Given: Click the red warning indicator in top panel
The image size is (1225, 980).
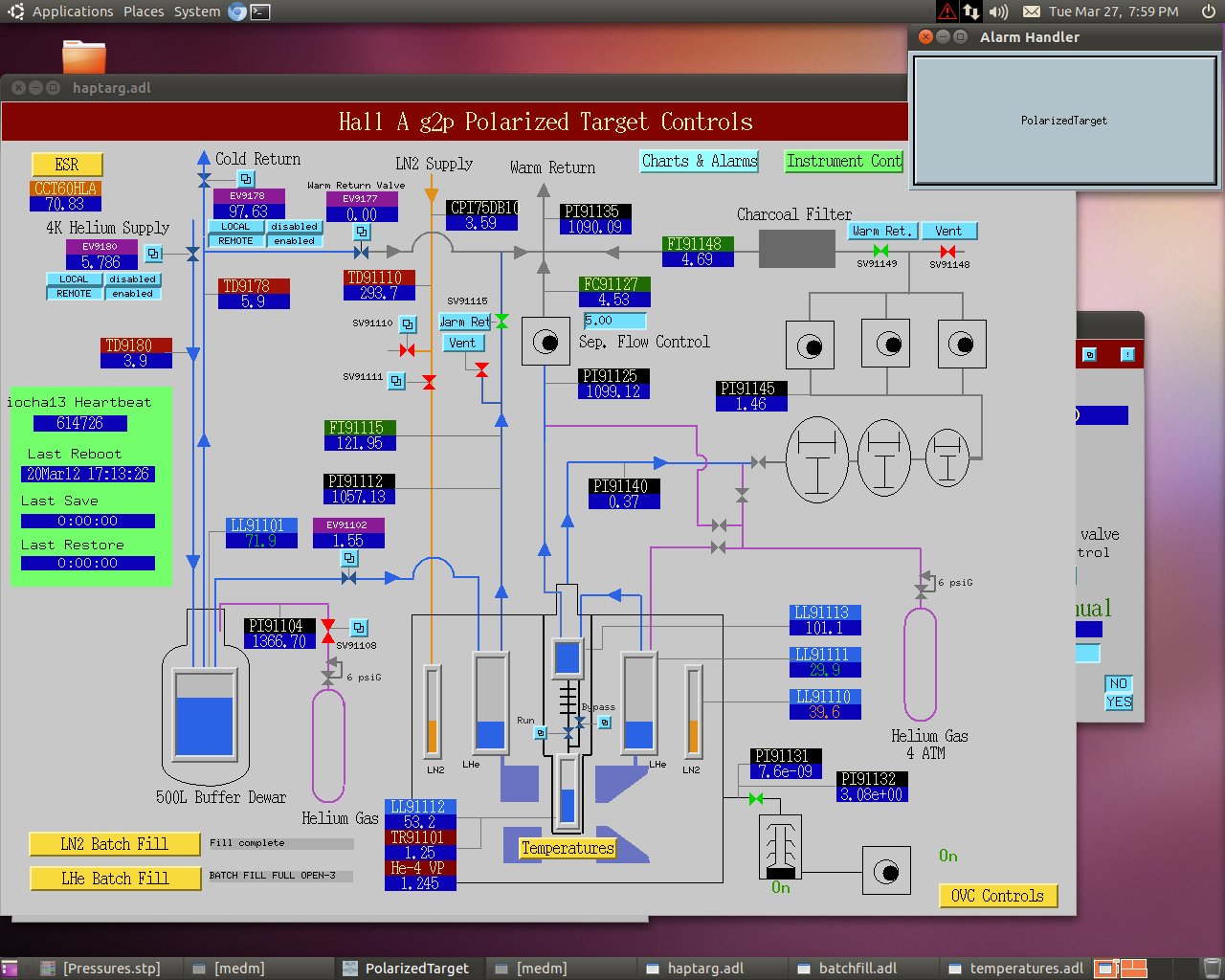Looking at the screenshot, I should 947,11.
